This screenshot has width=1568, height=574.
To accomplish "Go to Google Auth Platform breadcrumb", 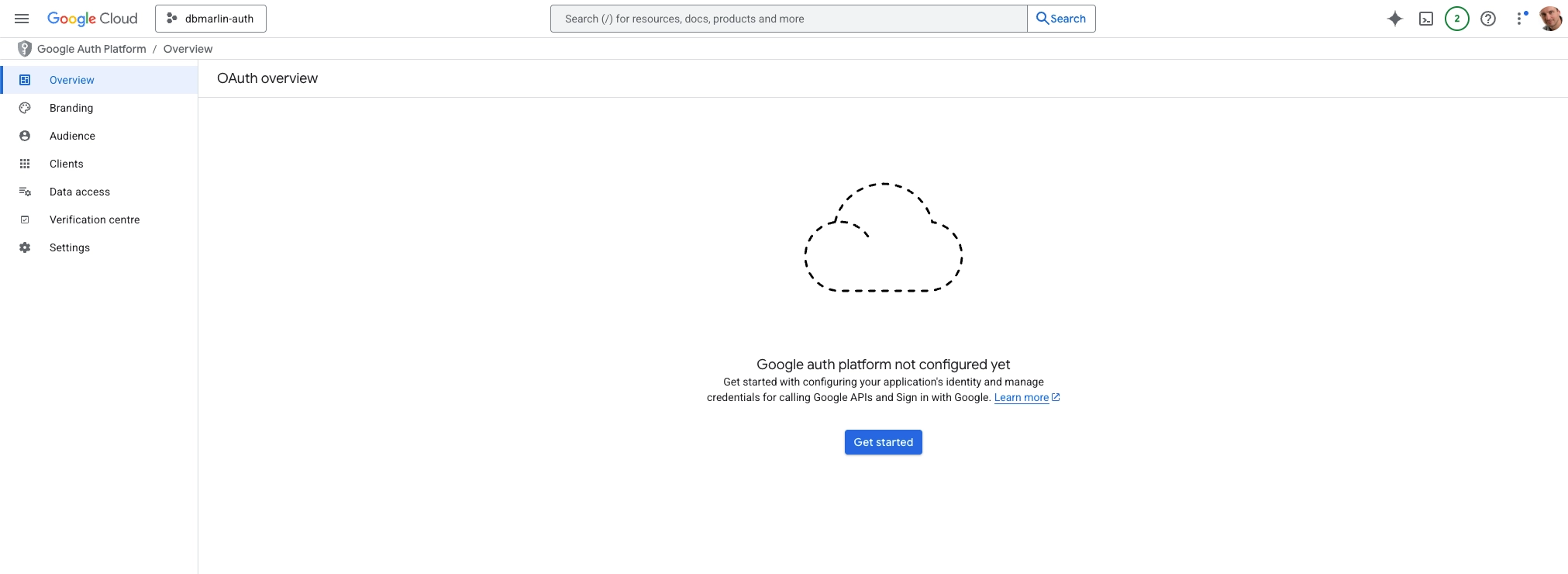I will [91, 49].
